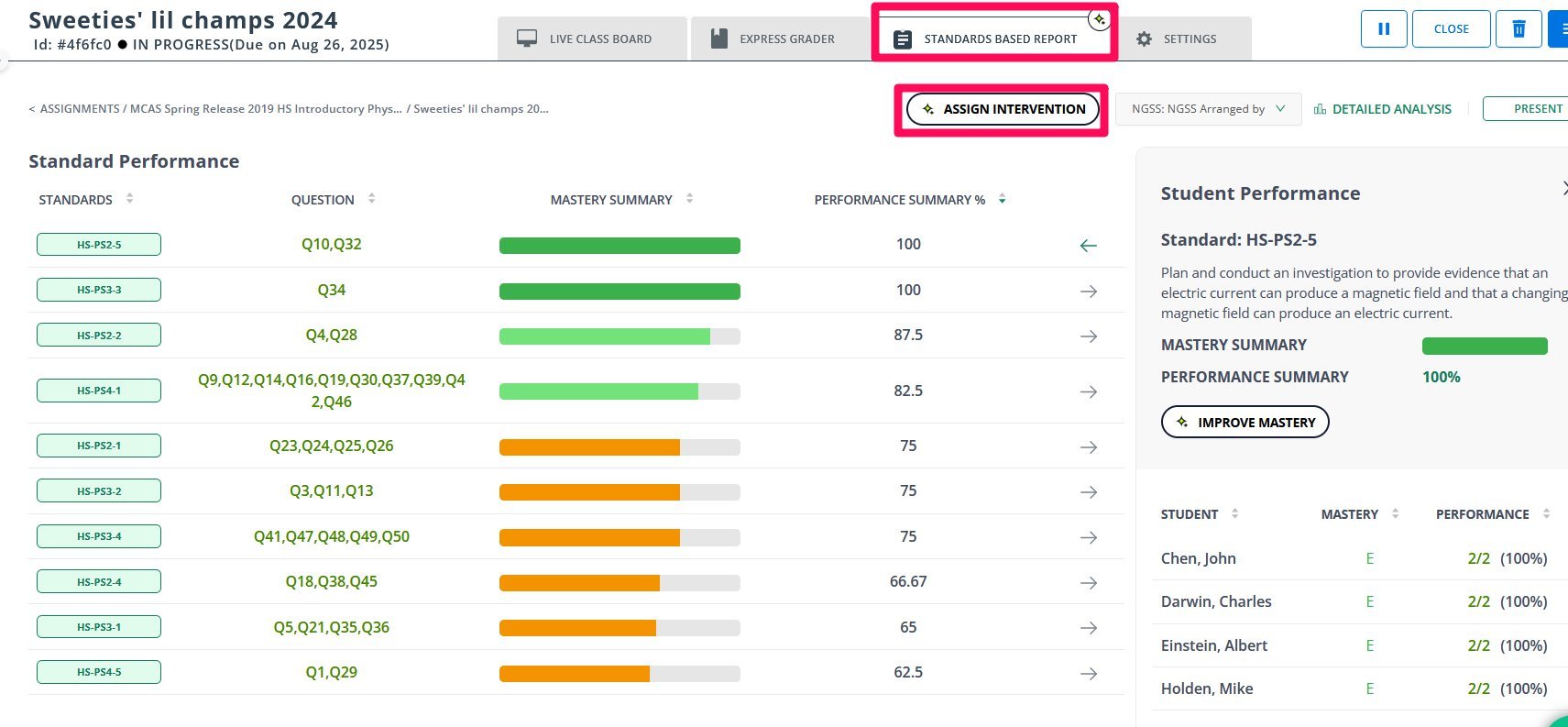This screenshot has width=1568, height=727.
Task: Click the Detailed Analysis chart icon
Action: (x=1320, y=109)
